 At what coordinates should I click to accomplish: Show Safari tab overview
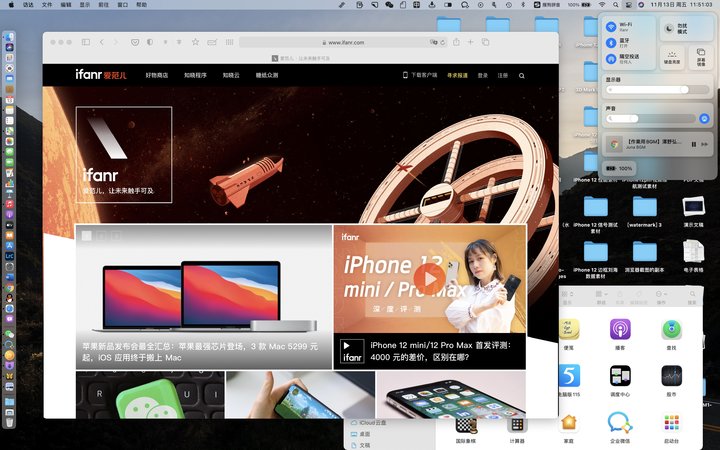pyautogui.click(x=485, y=42)
